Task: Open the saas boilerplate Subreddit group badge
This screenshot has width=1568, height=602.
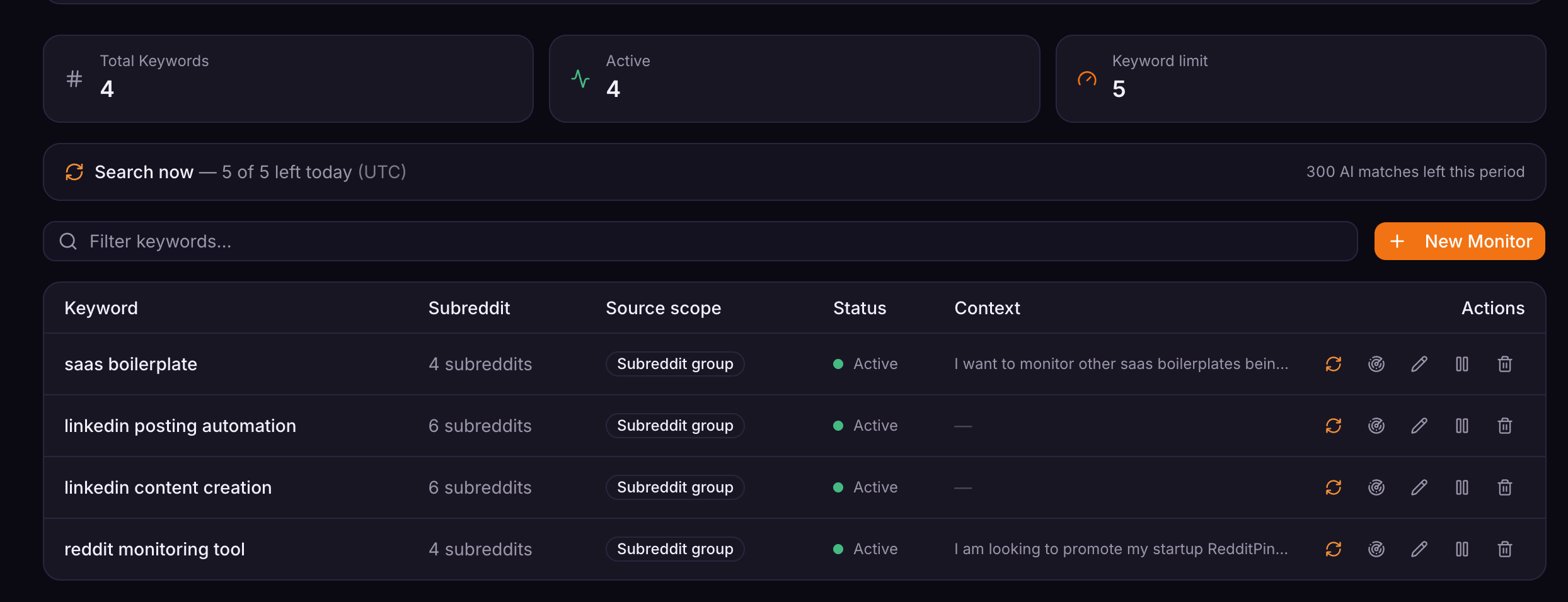Action: [x=675, y=364]
